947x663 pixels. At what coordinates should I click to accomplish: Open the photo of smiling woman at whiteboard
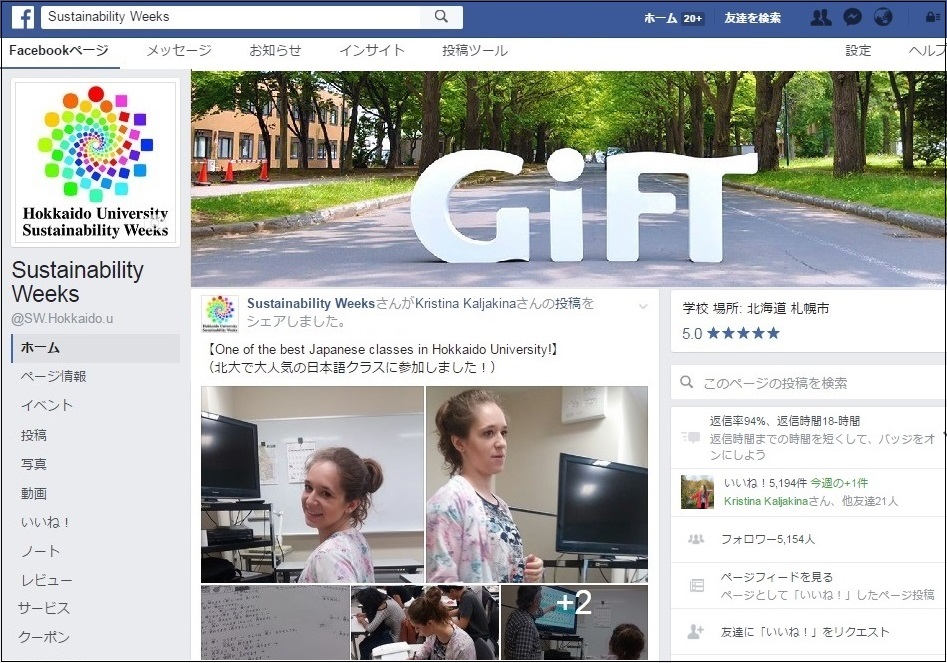312,484
